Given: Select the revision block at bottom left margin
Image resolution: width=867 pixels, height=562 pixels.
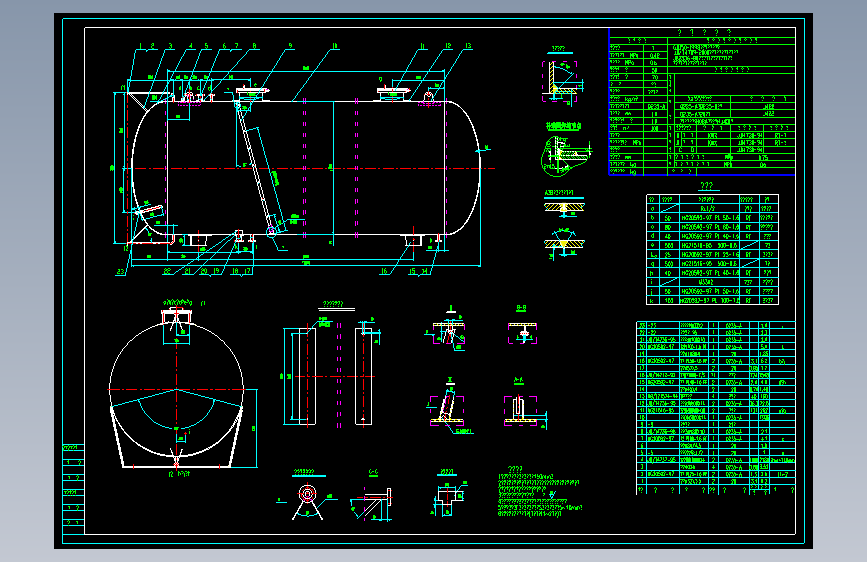Looking at the screenshot, I should 73,489.
